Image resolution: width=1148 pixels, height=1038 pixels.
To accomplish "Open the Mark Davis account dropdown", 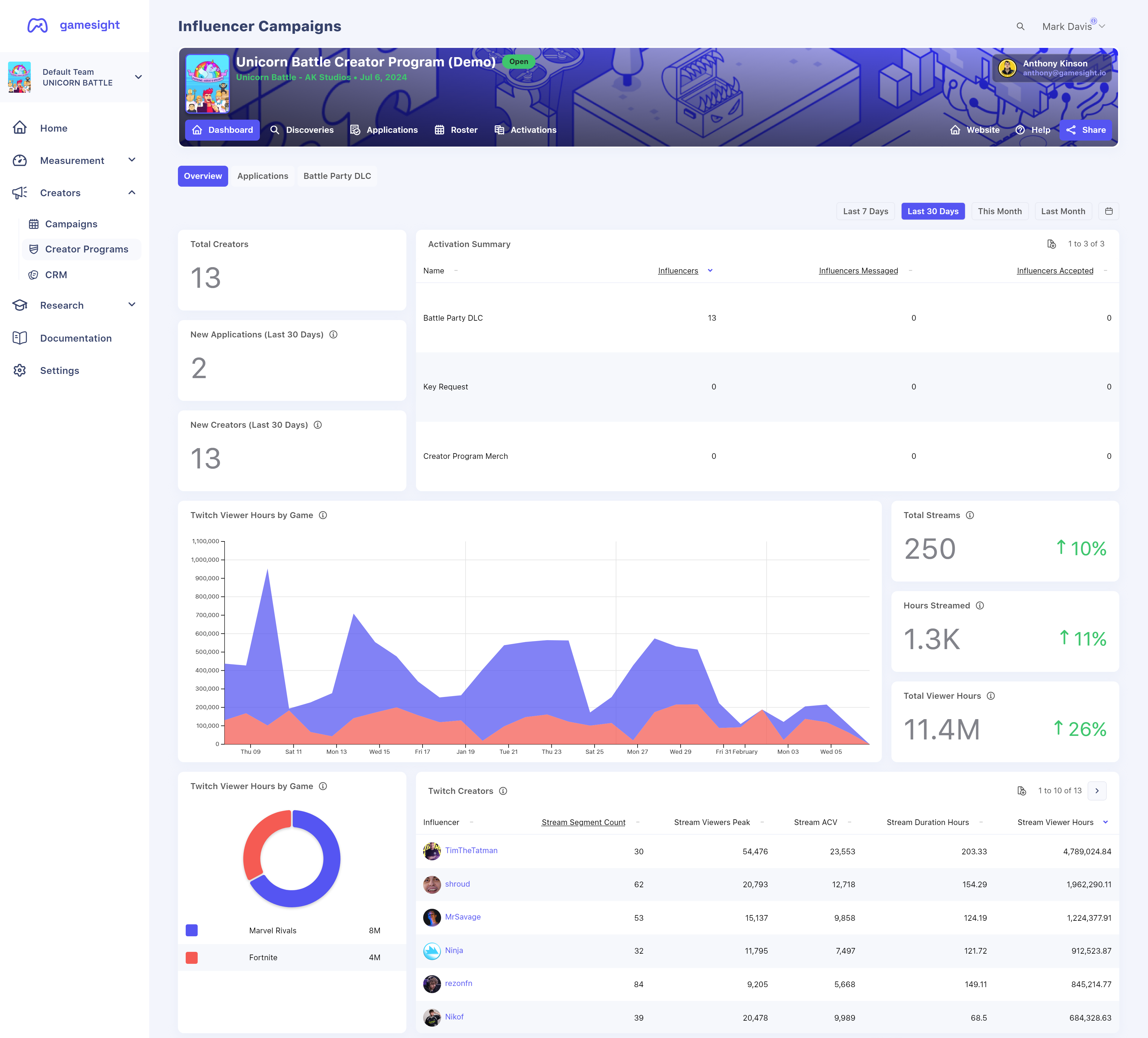I will [1074, 26].
